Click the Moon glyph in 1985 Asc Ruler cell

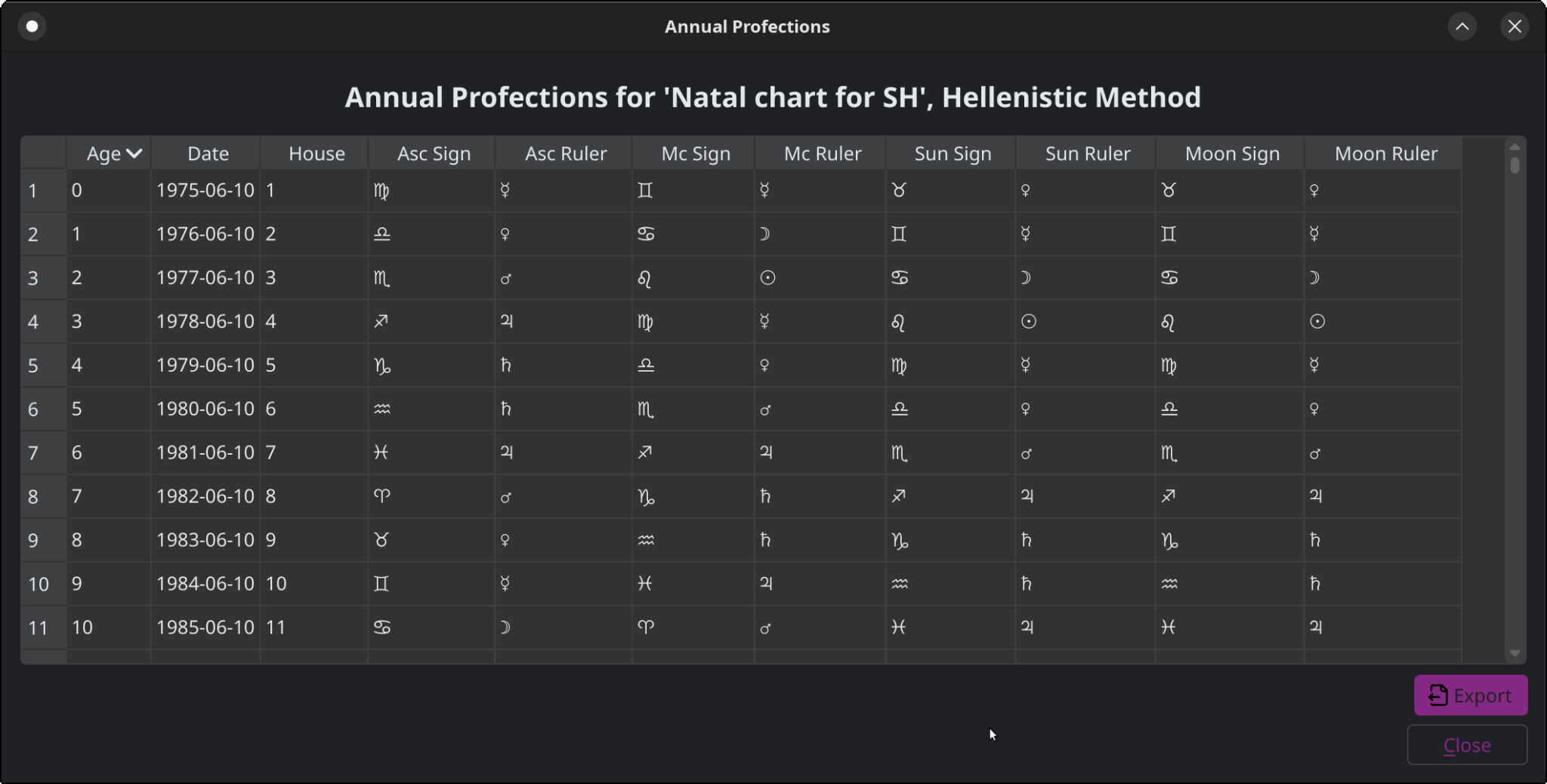506,627
